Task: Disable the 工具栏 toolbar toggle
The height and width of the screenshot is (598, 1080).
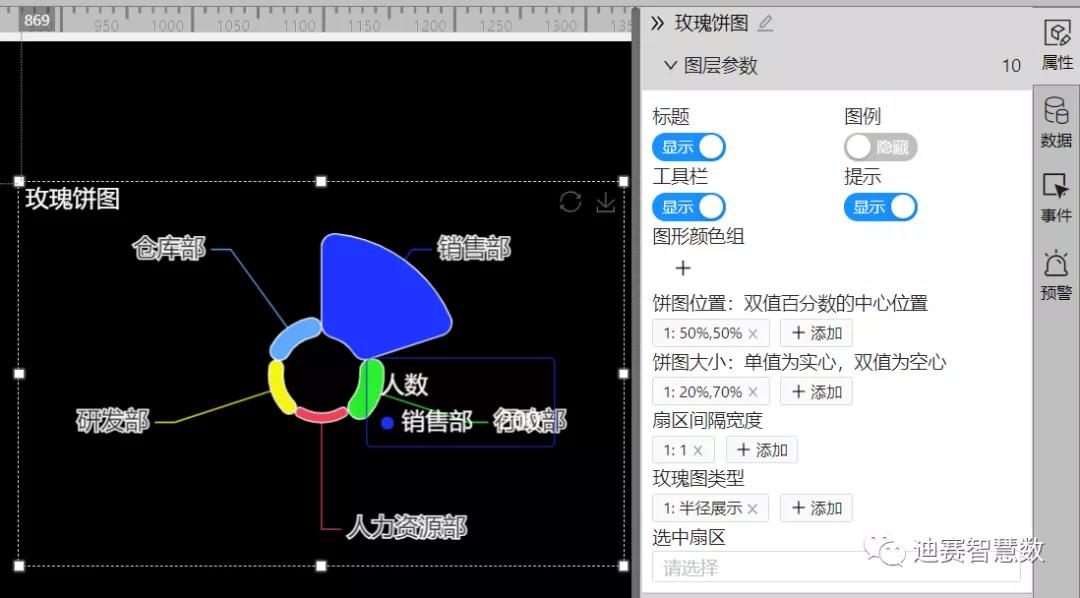Action: point(689,207)
